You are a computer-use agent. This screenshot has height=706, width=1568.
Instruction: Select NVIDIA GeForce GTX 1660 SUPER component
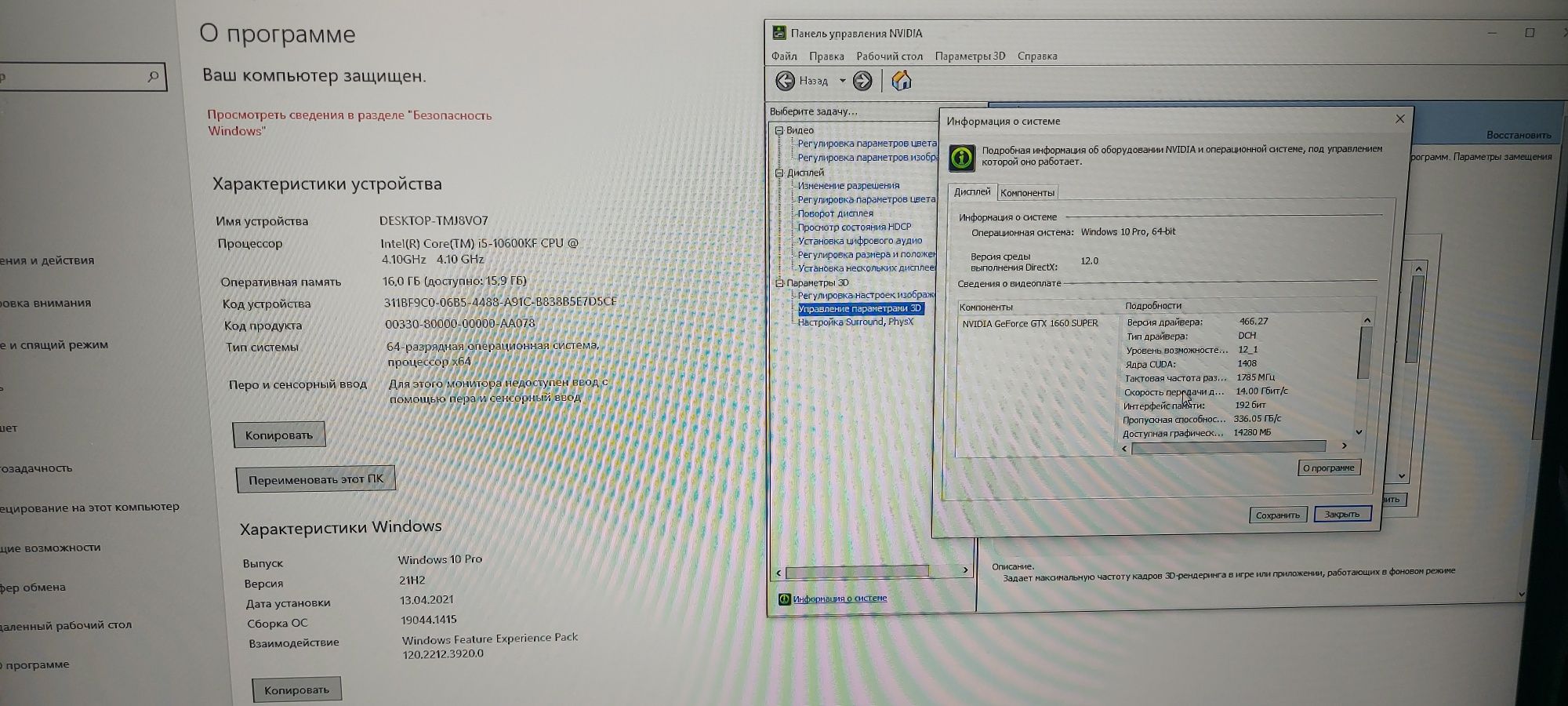click(1030, 323)
